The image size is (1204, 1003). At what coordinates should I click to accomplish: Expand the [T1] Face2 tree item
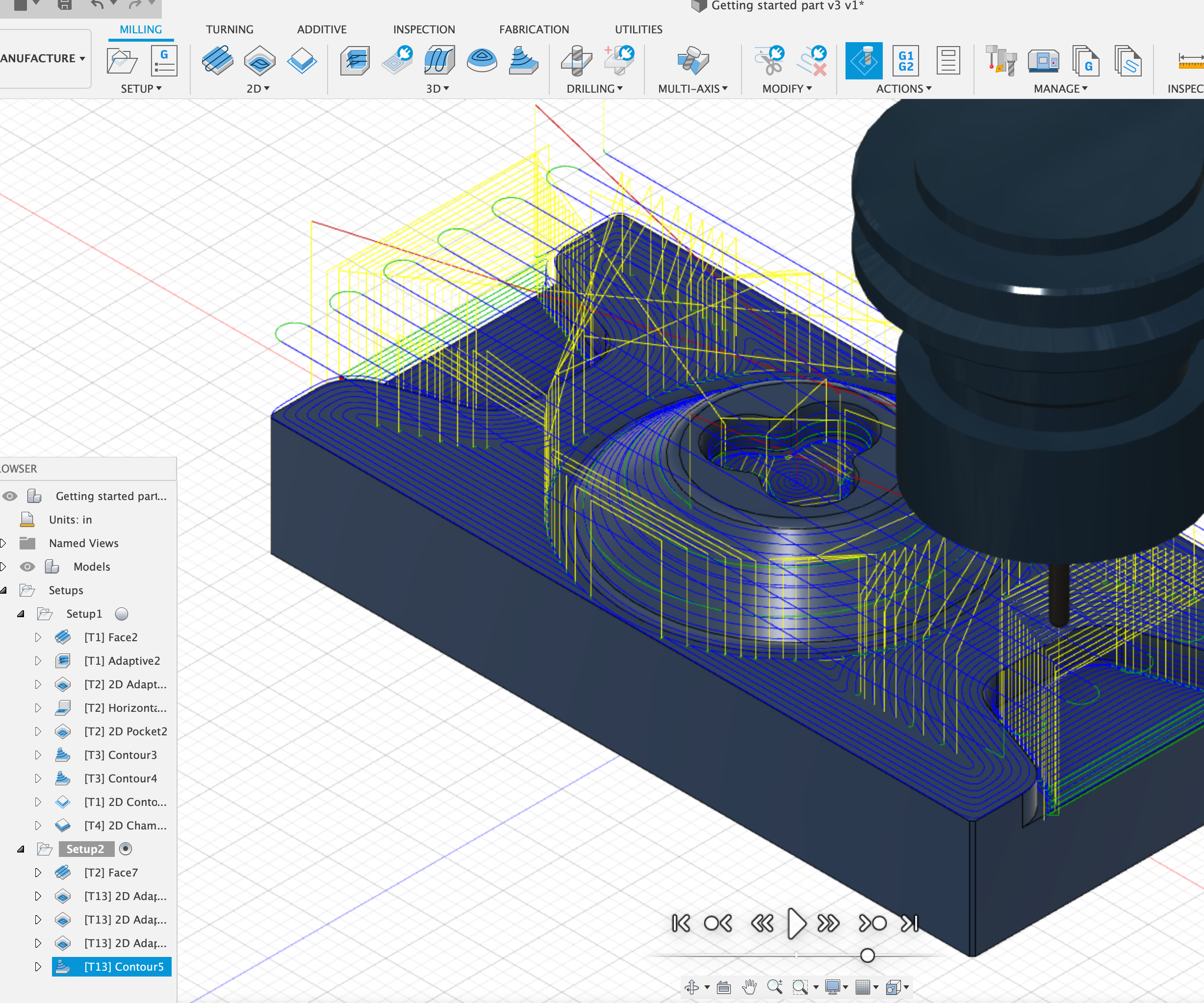[38, 637]
